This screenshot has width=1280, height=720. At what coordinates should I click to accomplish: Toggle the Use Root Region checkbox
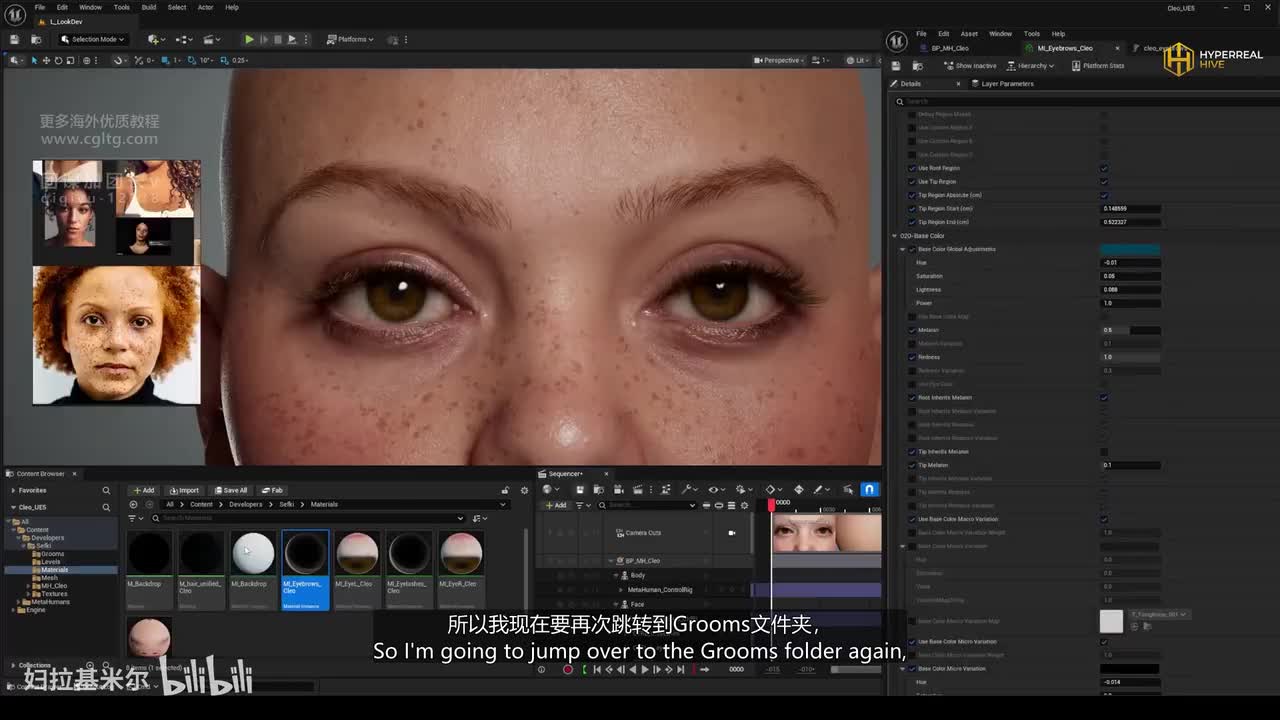coord(1104,168)
